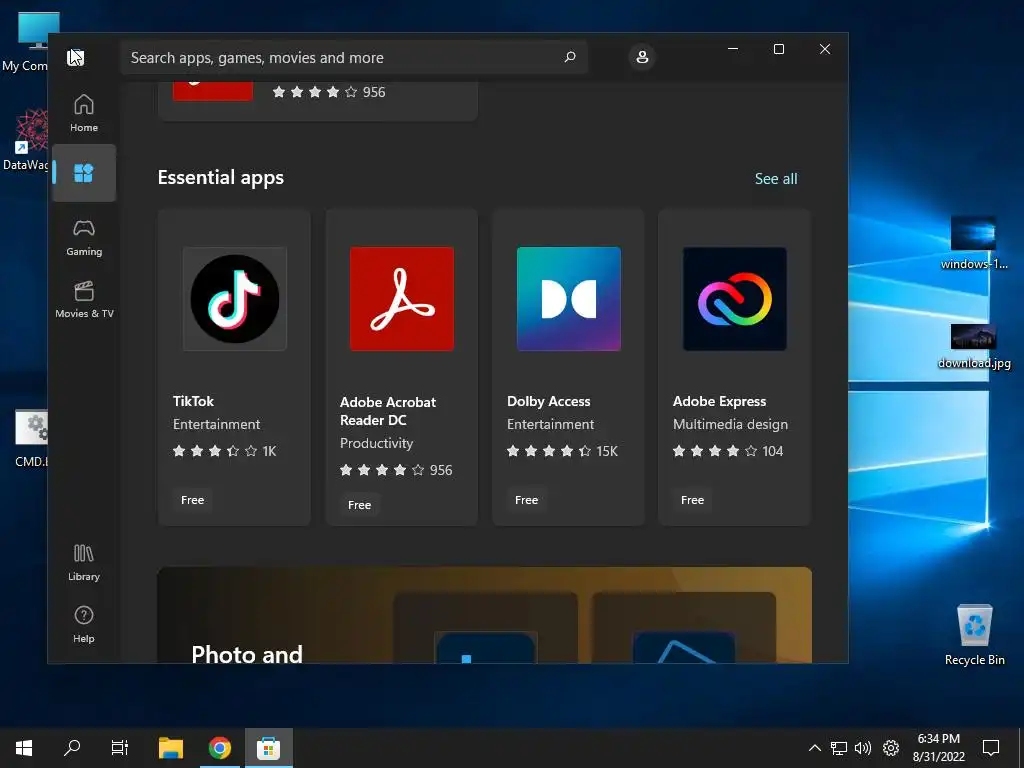The width and height of the screenshot is (1024, 768).
Task: Maximize the Microsoft Store window
Action: [x=778, y=49]
